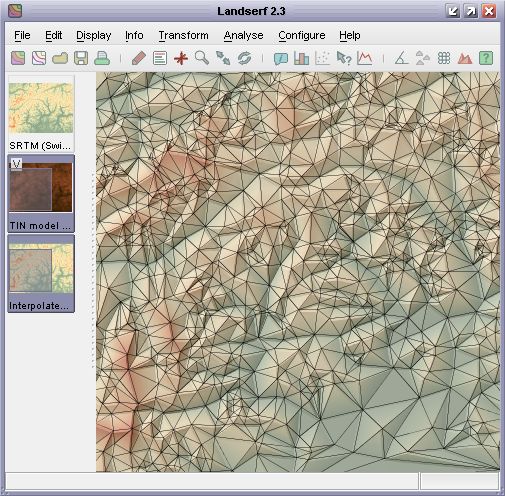Click the refresh arrows toolbar icon

pos(244,58)
